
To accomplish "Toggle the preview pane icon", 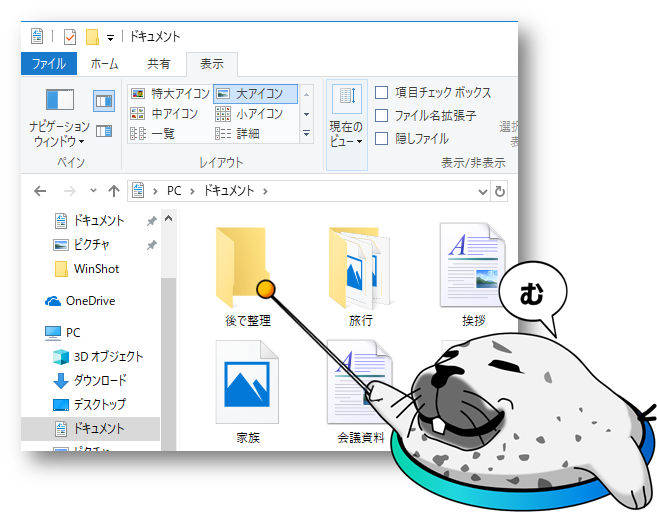I will click(104, 101).
